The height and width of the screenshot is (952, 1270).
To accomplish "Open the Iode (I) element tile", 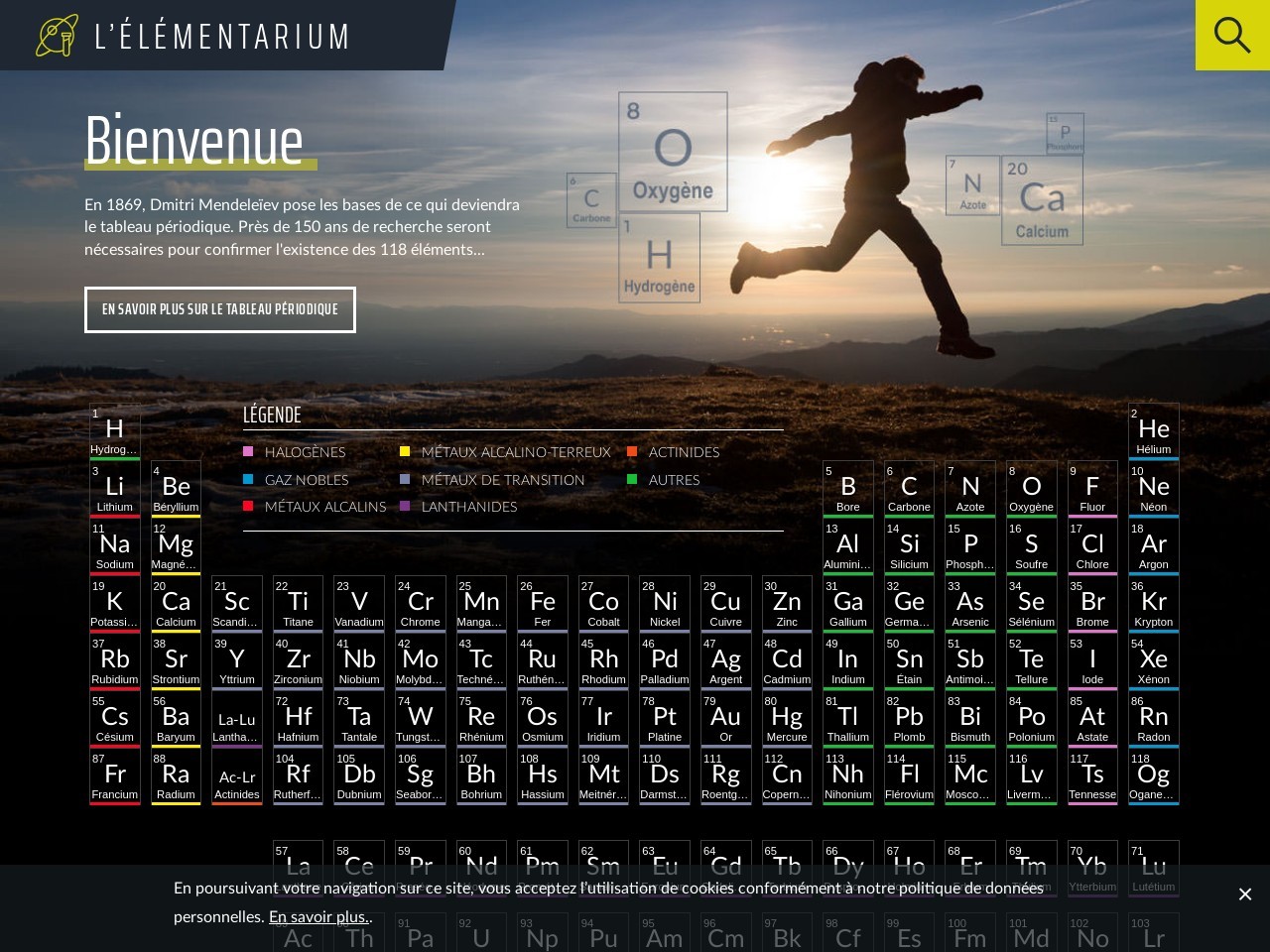I will pyautogui.click(x=1092, y=661).
